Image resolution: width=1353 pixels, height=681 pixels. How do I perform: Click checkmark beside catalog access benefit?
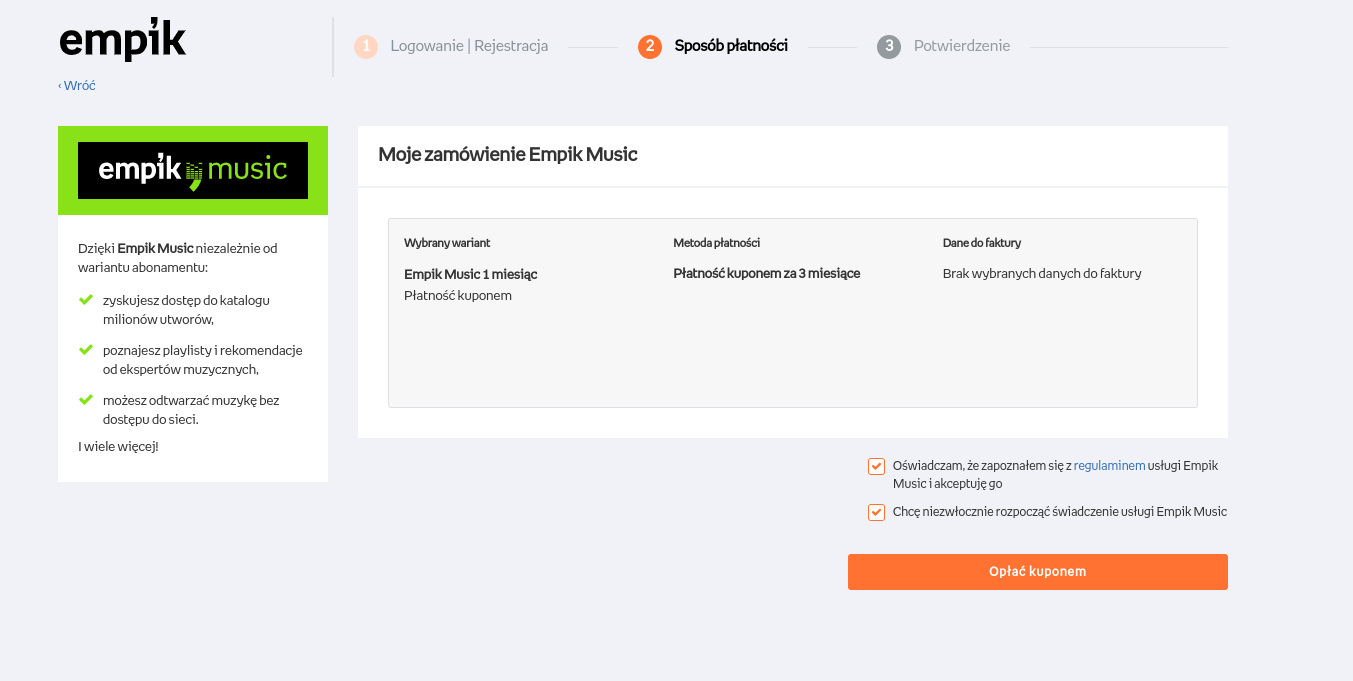coord(86,299)
